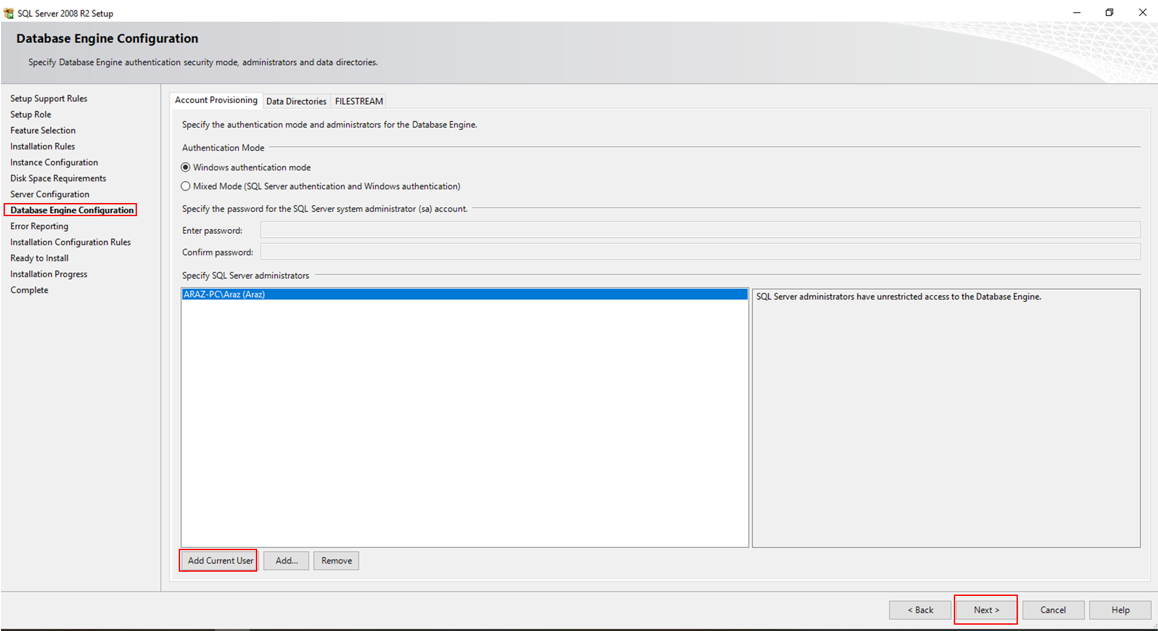The image size is (1158, 631).
Task: Click Error Reporting step in sidebar
Action: [39, 226]
